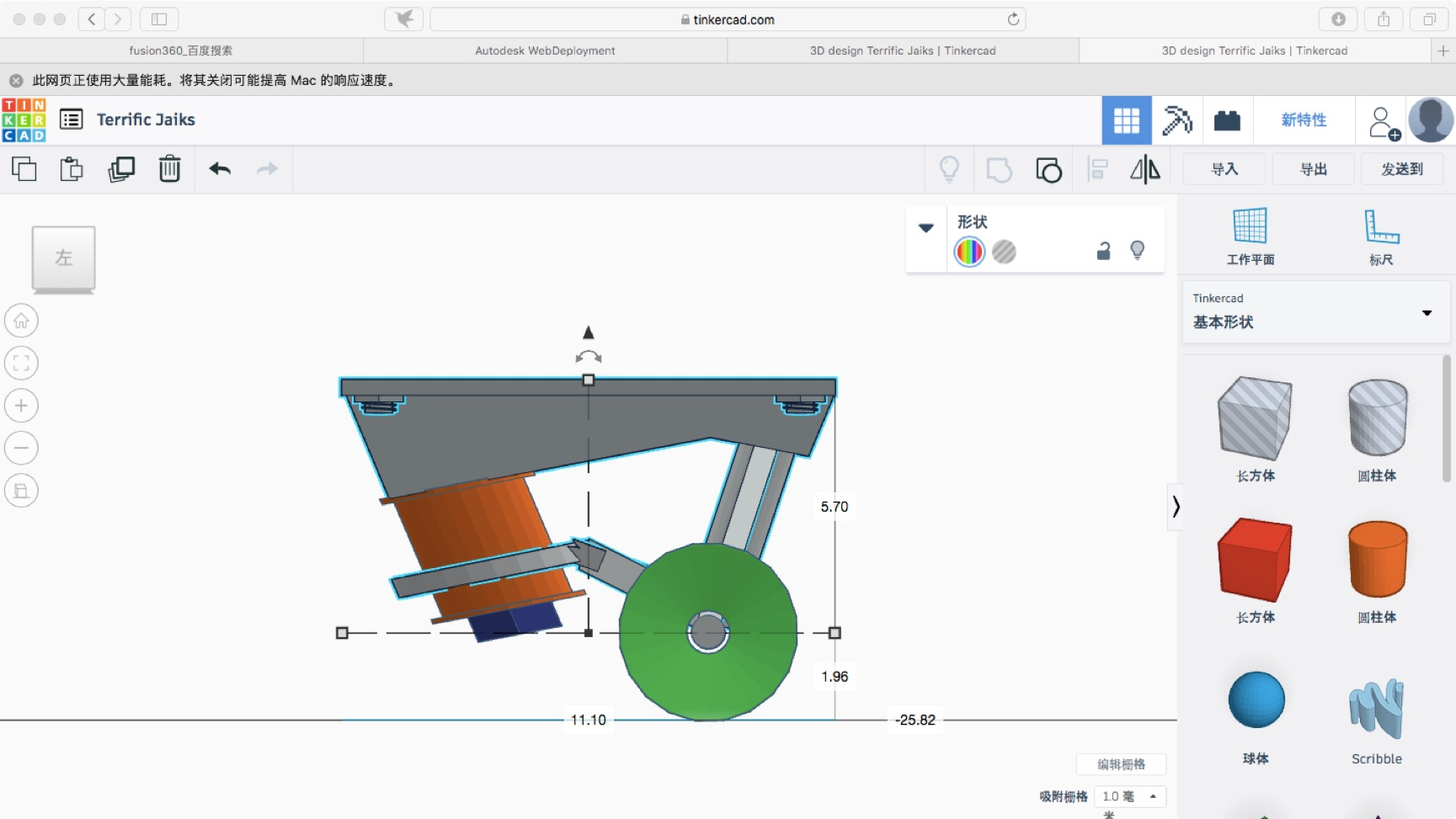Go back in browser history
Image resolution: width=1456 pixels, height=819 pixels.
pyautogui.click(x=92, y=19)
